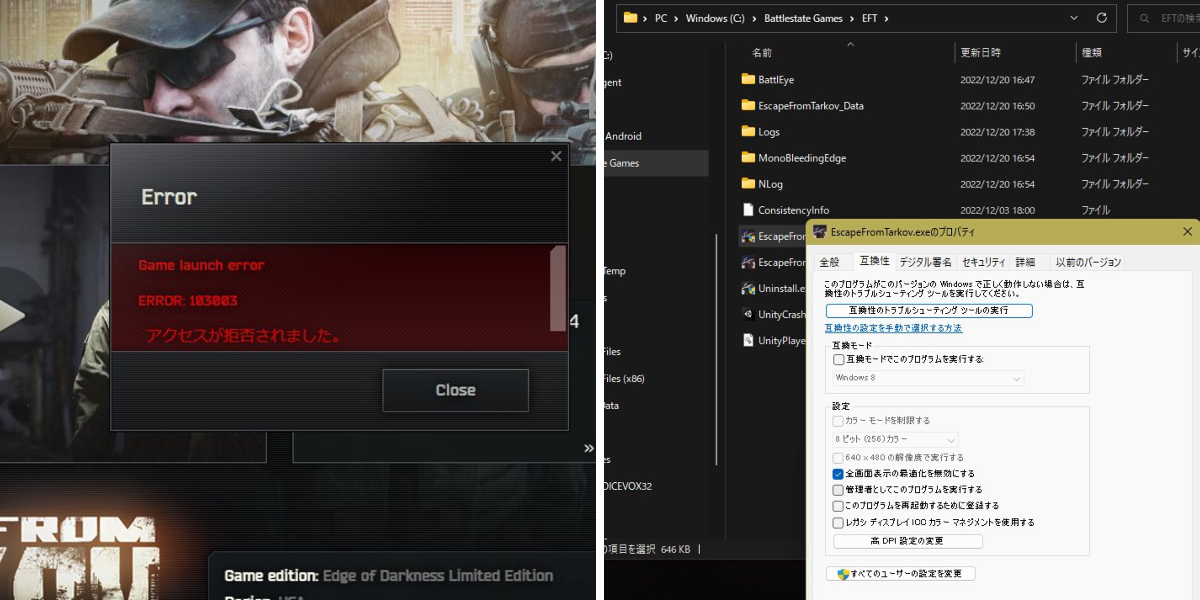Expand the chevron after Battlestate Games in path

pyautogui.click(x=854, y=18)
